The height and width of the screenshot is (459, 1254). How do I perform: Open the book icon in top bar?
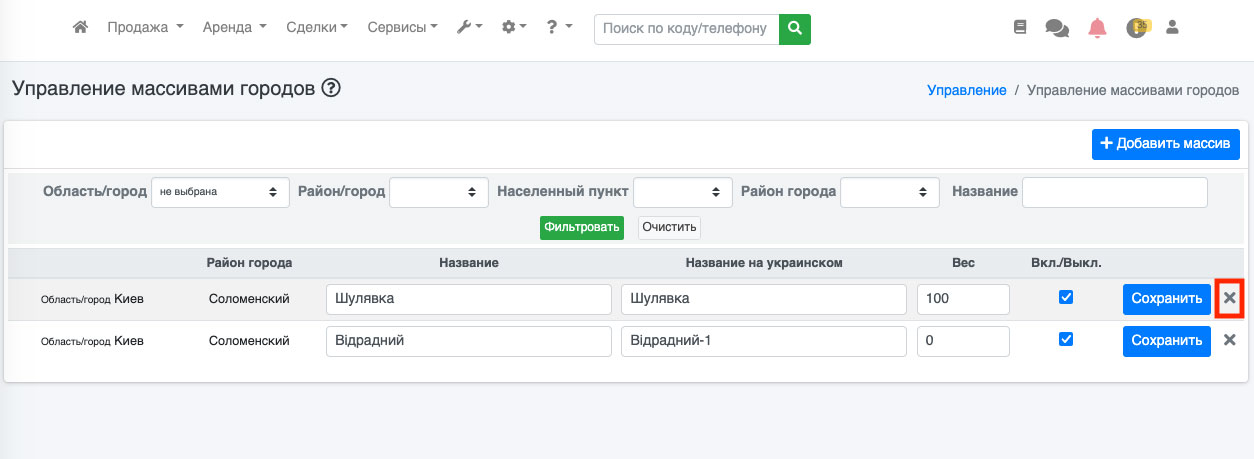tap(1020, 28)
